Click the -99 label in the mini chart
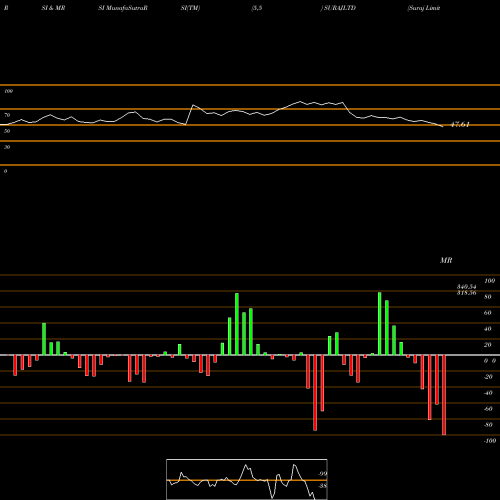Image resolution: width=500 pixels, height=500 pixels. pos(322,474)
